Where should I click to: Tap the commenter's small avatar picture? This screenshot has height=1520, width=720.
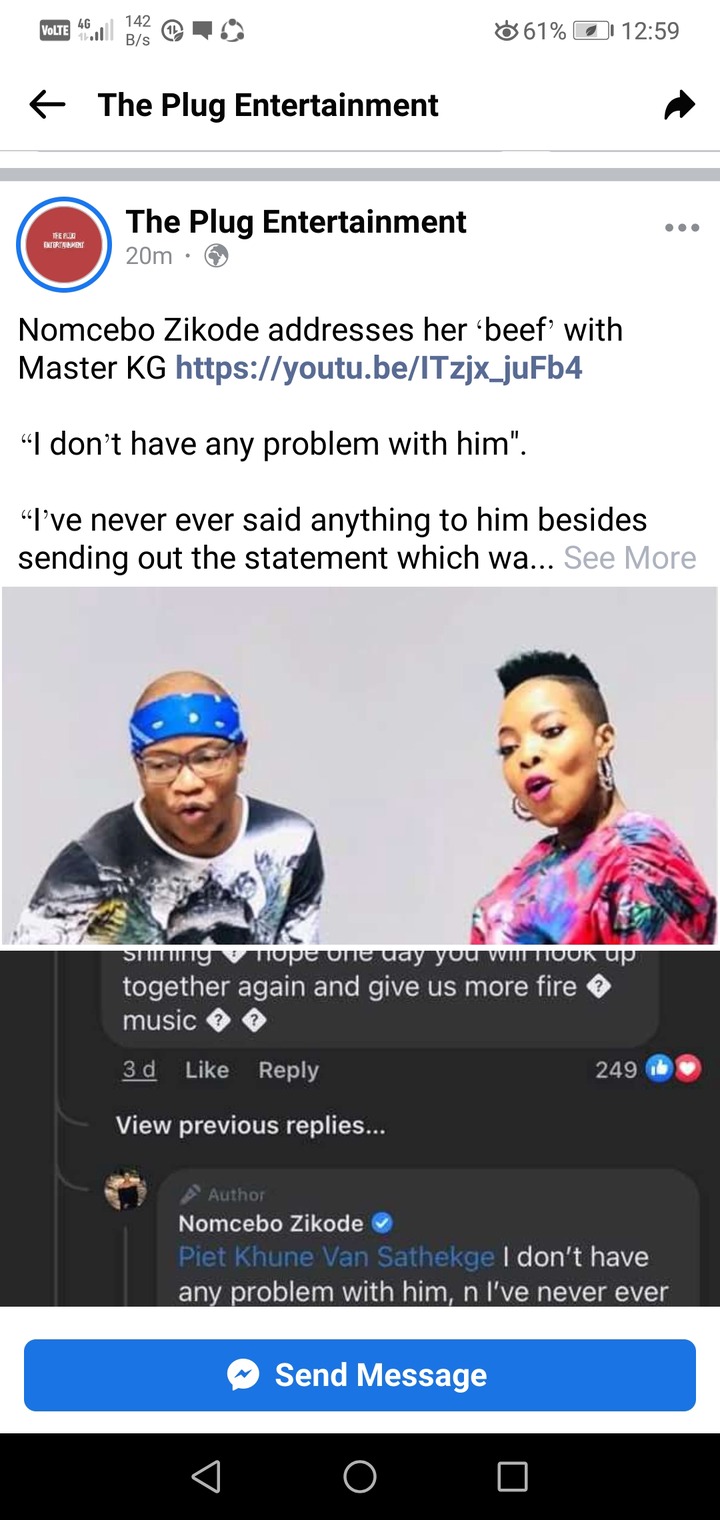[x=126, y=1190]
